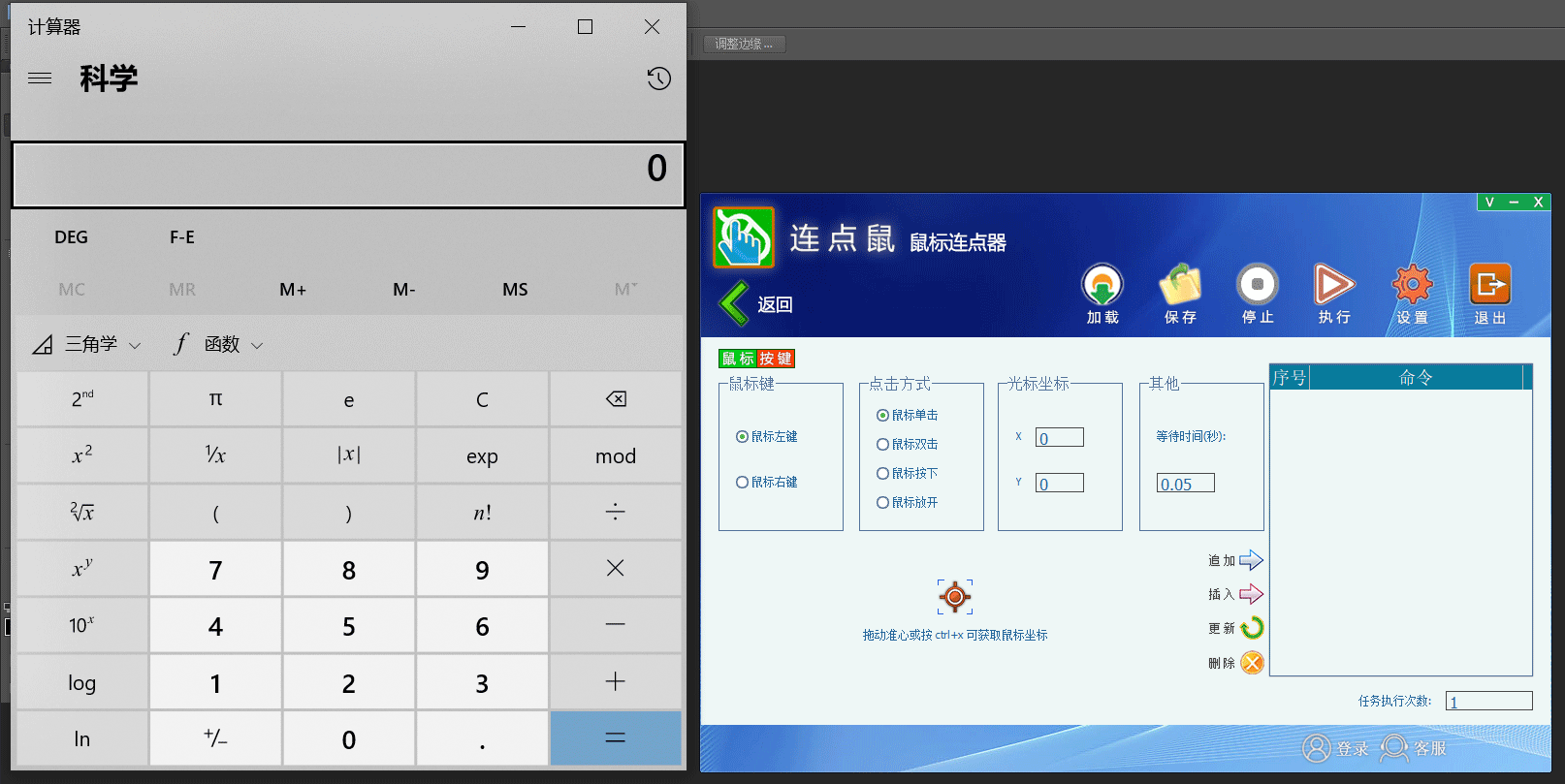Select 鼠标双击 radio button
Image resolution: width=1565 pixels, height=784 pixels.
coord(882,445)
